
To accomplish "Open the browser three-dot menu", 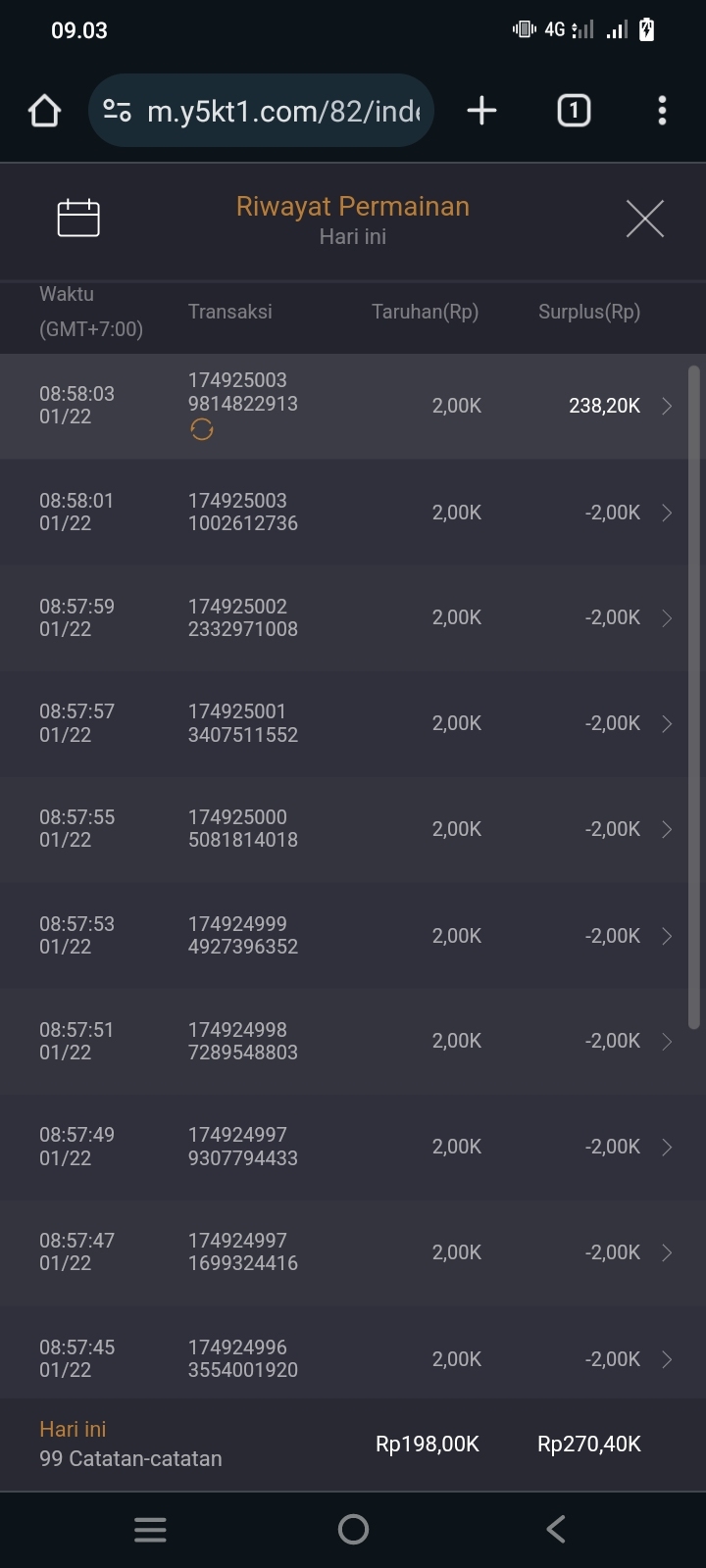I will (662, 111).
